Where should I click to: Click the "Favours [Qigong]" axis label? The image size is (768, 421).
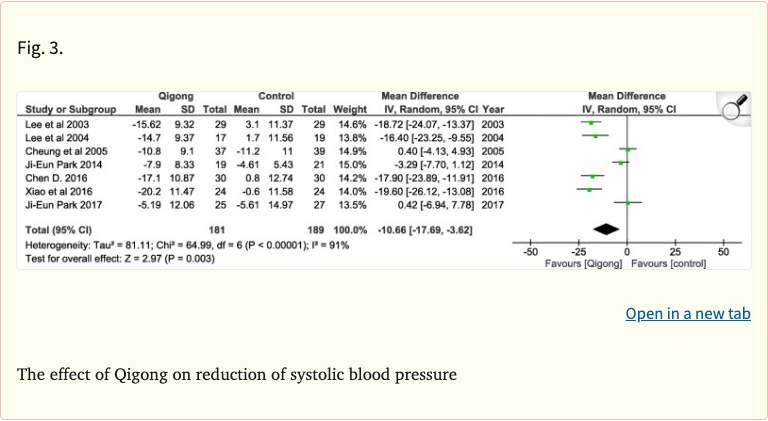(583, 263)
